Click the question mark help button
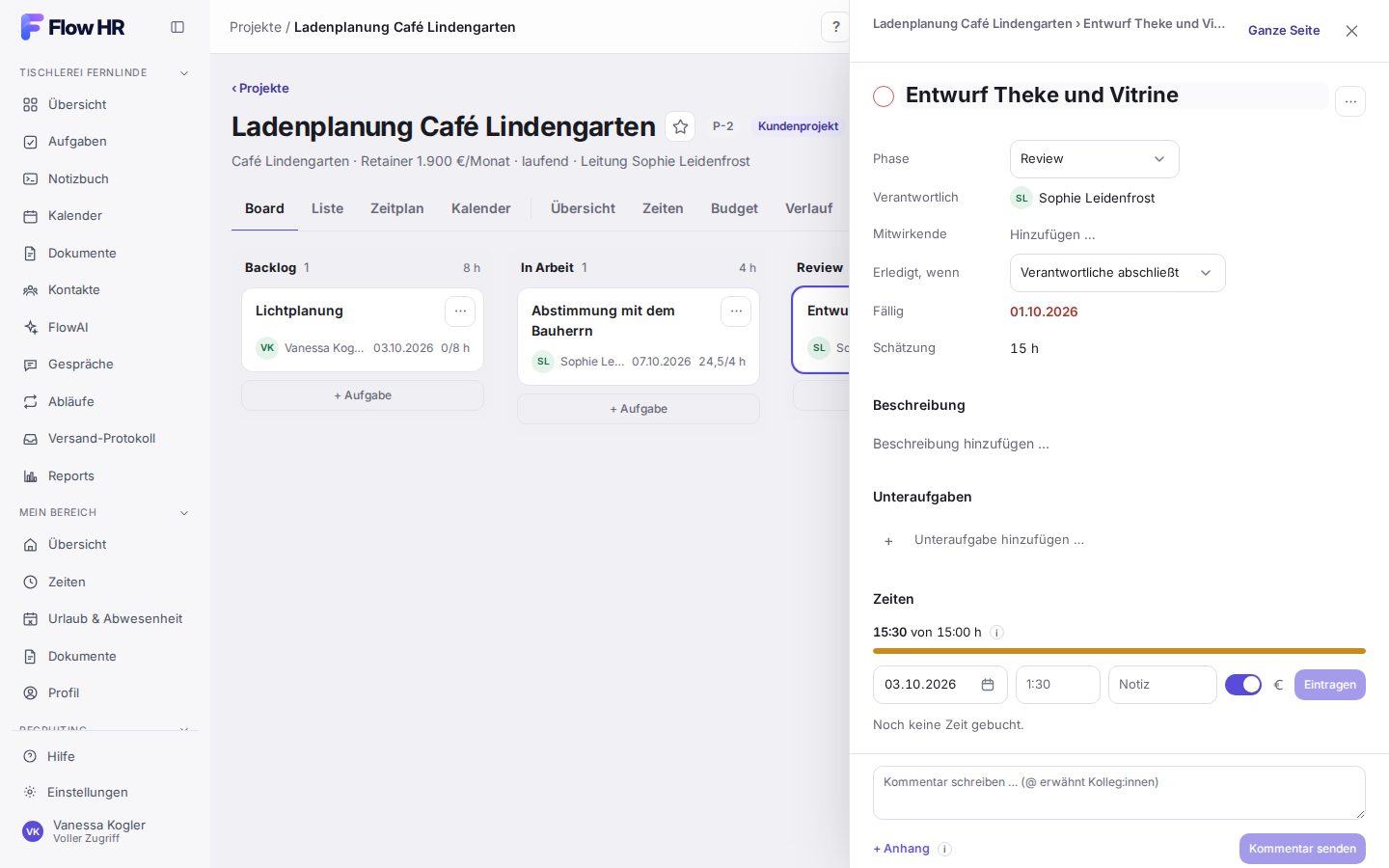 point(835,27)
